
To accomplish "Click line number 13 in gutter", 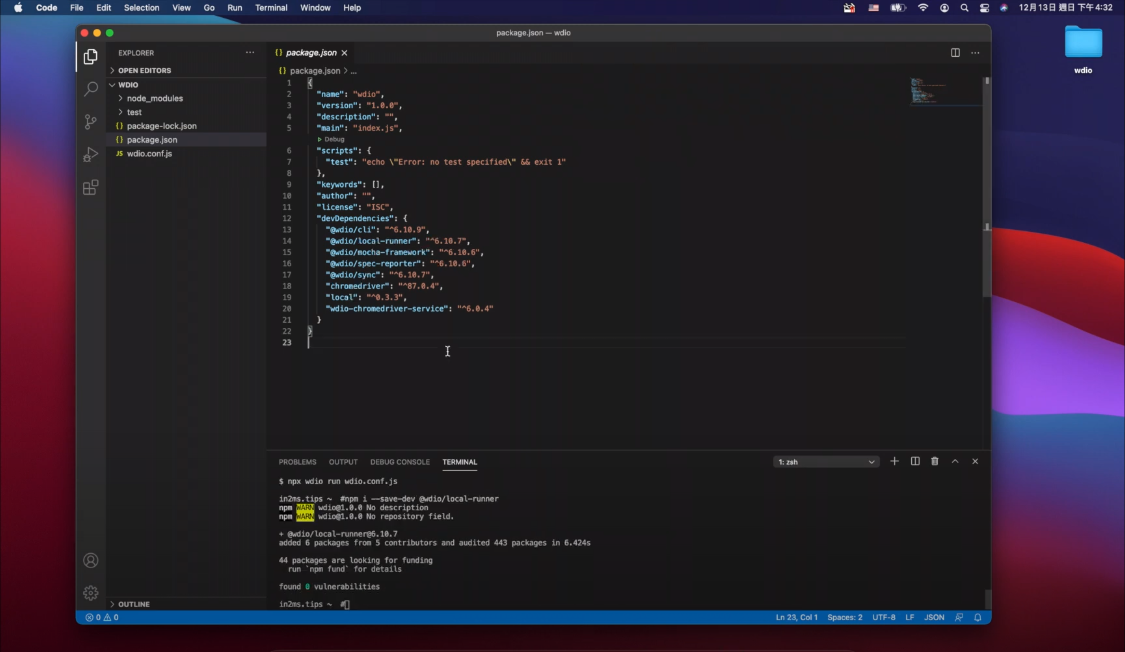I will 287,230.
